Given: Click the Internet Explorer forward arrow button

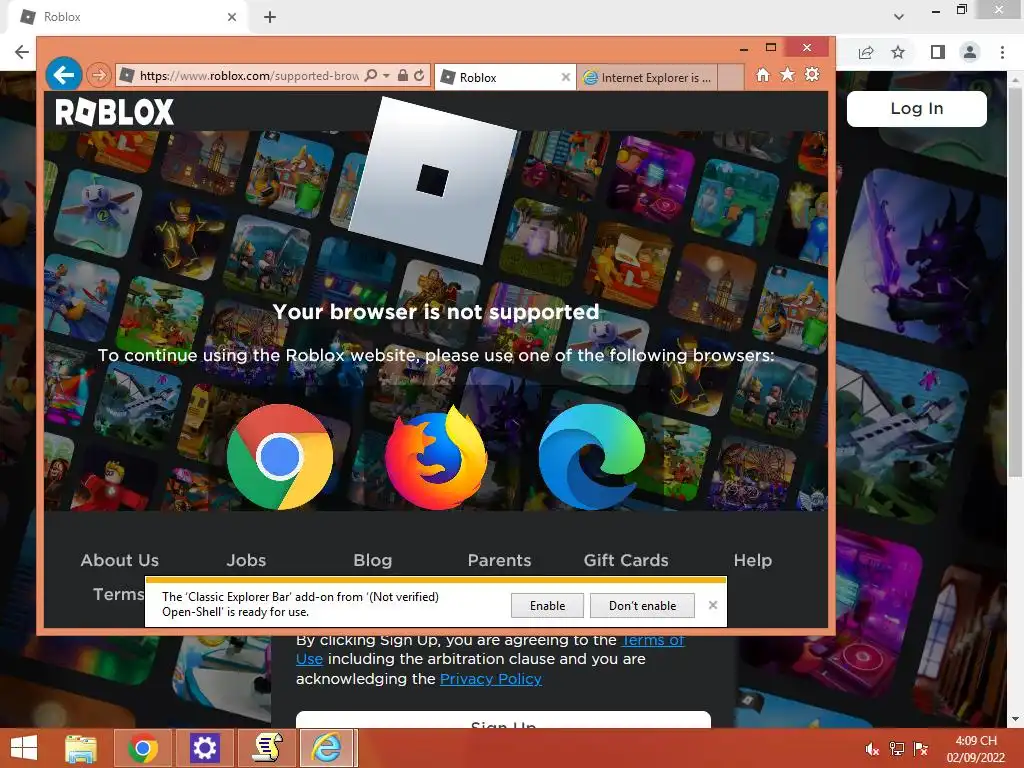Looking at the screenshot, I should [99, 76].
